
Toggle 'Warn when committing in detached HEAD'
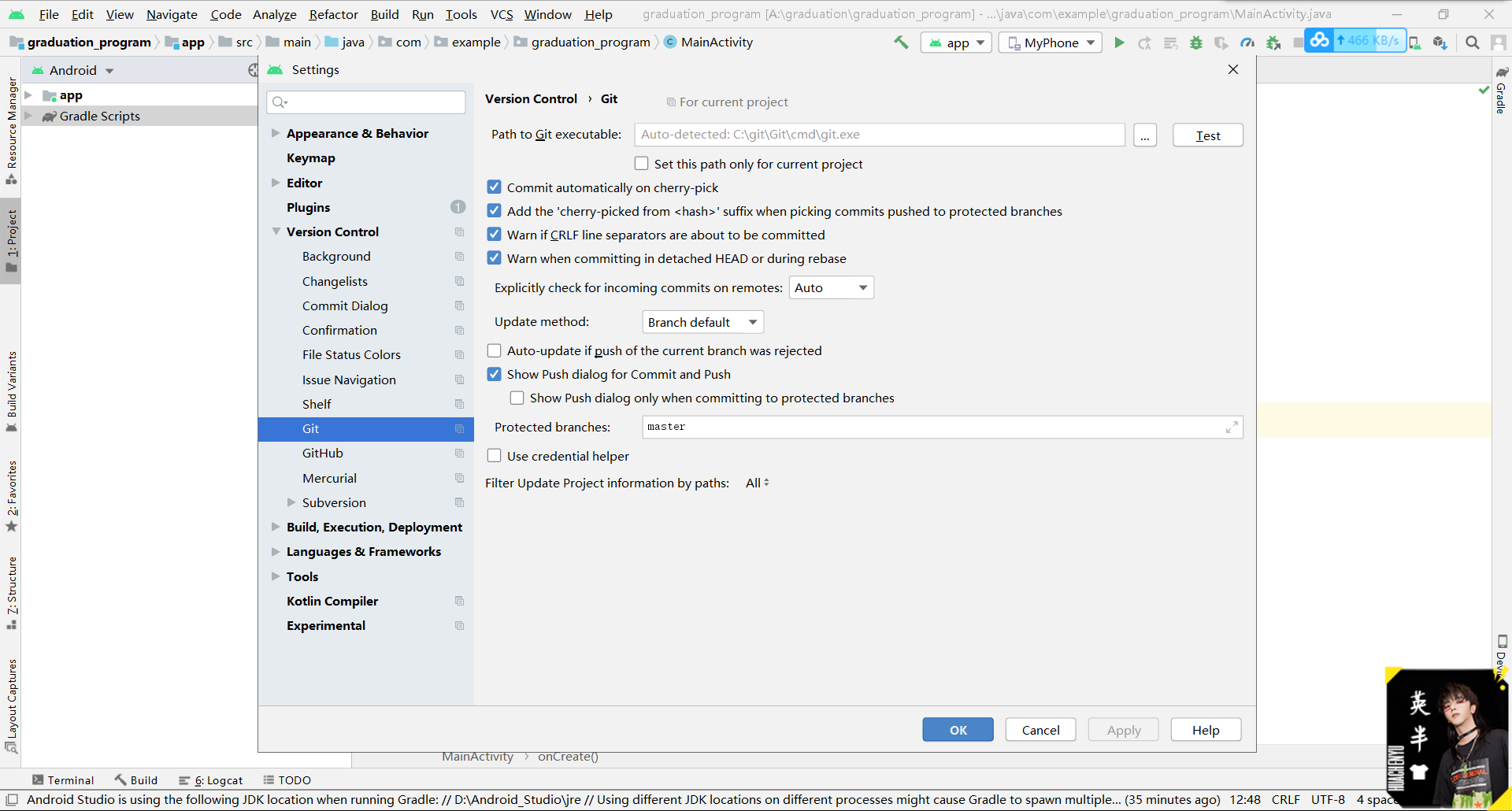pos(494,258)
